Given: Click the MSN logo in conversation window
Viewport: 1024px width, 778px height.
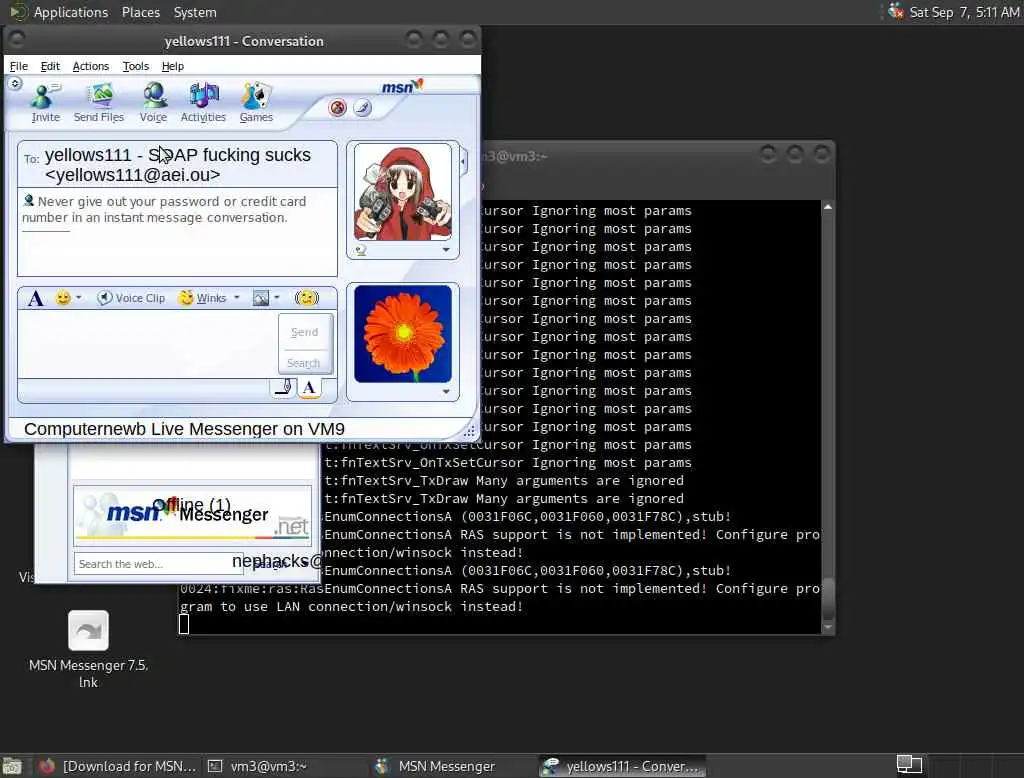Looking at the screenshot, I should [x=402, y=86].
